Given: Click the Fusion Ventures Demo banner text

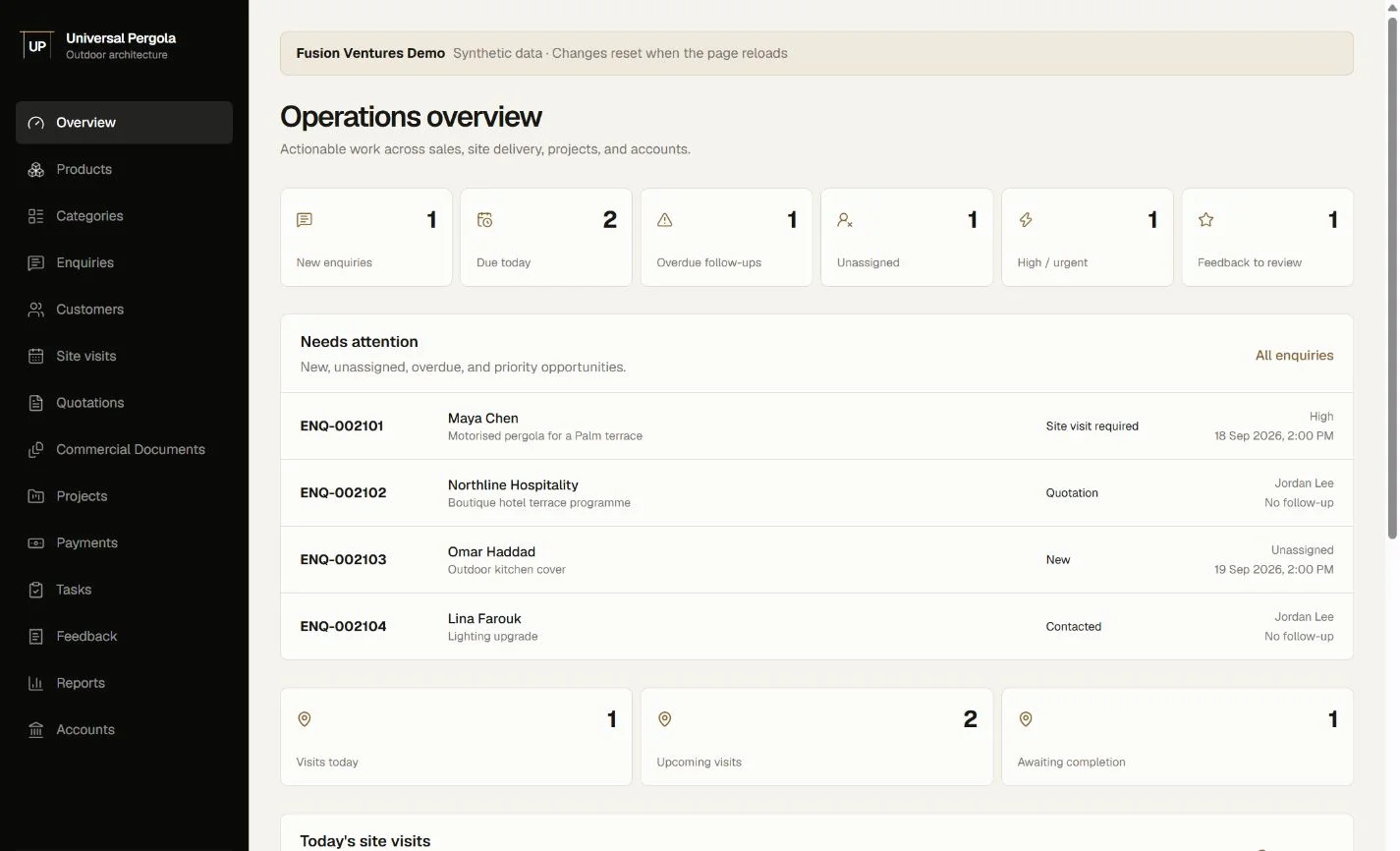Looking at the screenshot, I should click(x=370, y=53).
